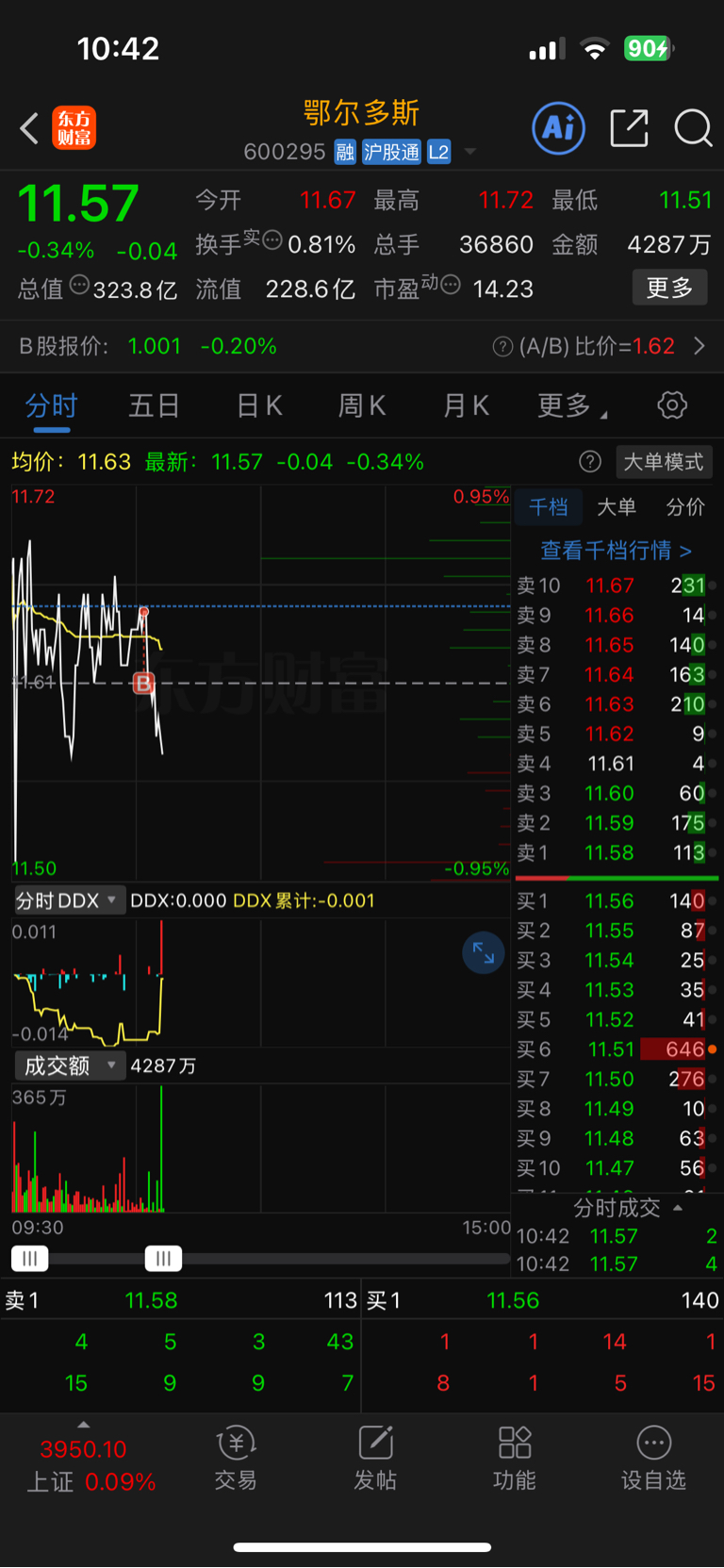Viewport: 724px width, 1568px height.
Task: Tap the A/B ratio help icon
Action: click(x=502, y=347)
